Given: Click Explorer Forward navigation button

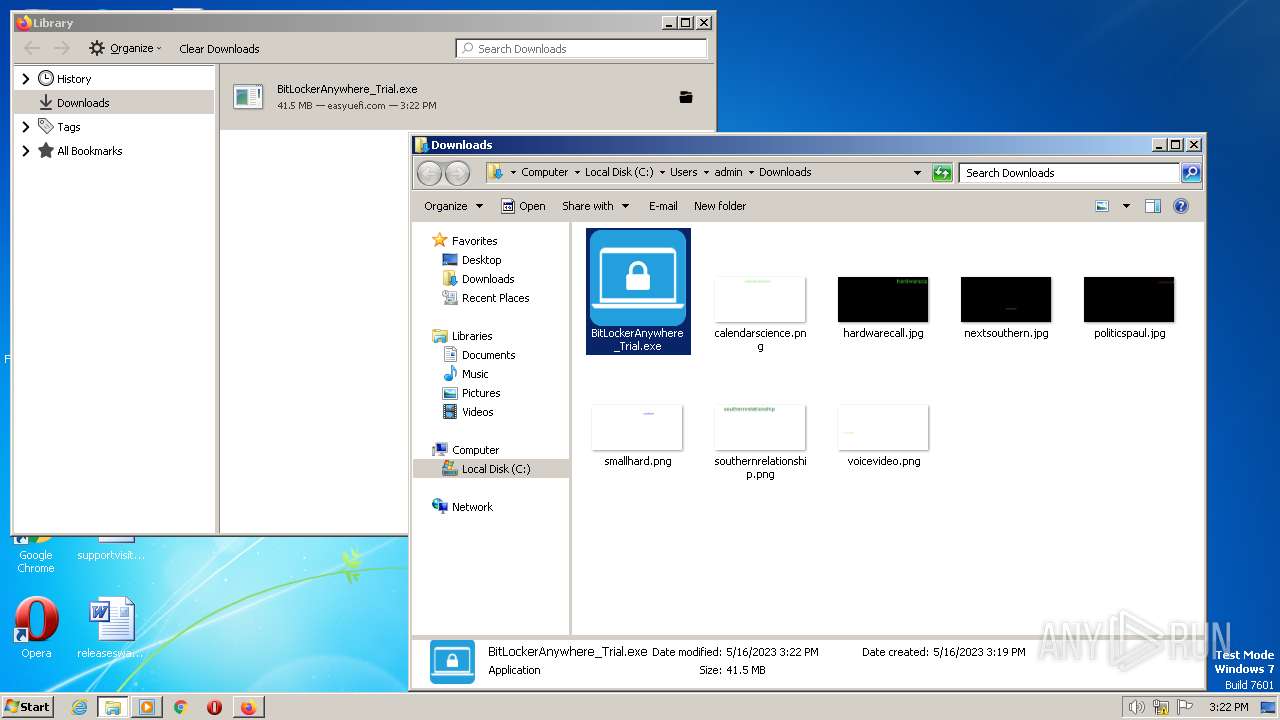Looking at the screenshot, I should (457, 173).
